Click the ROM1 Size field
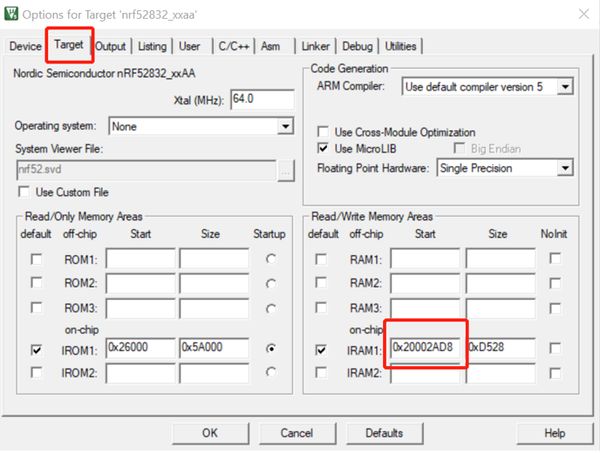Viewport: 600px width, 453px height. point(214,259)
